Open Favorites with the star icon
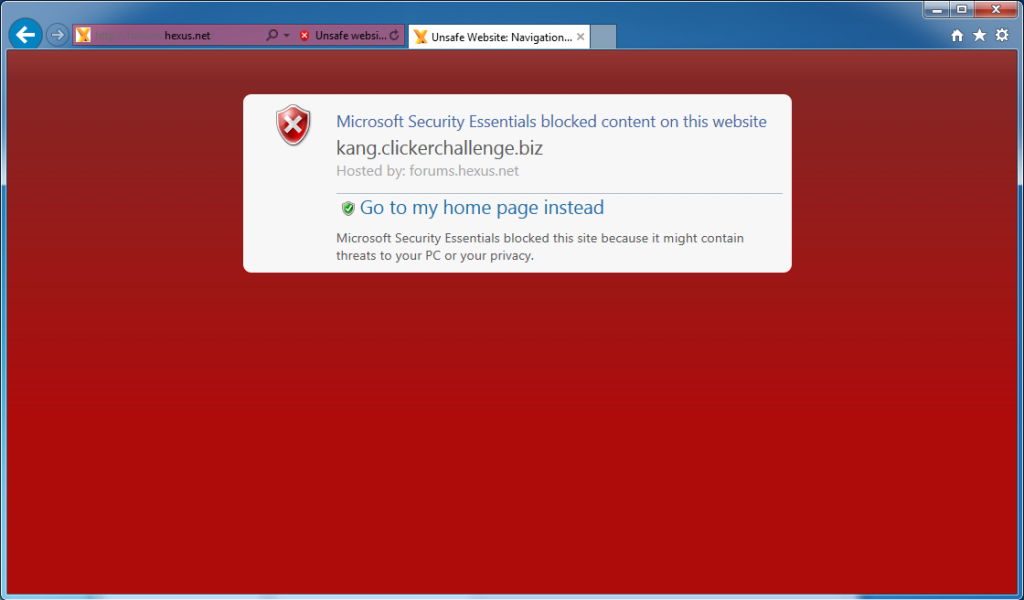Image resolution: width=1024 pixels, height=600 pixels. tap(980, 35)
